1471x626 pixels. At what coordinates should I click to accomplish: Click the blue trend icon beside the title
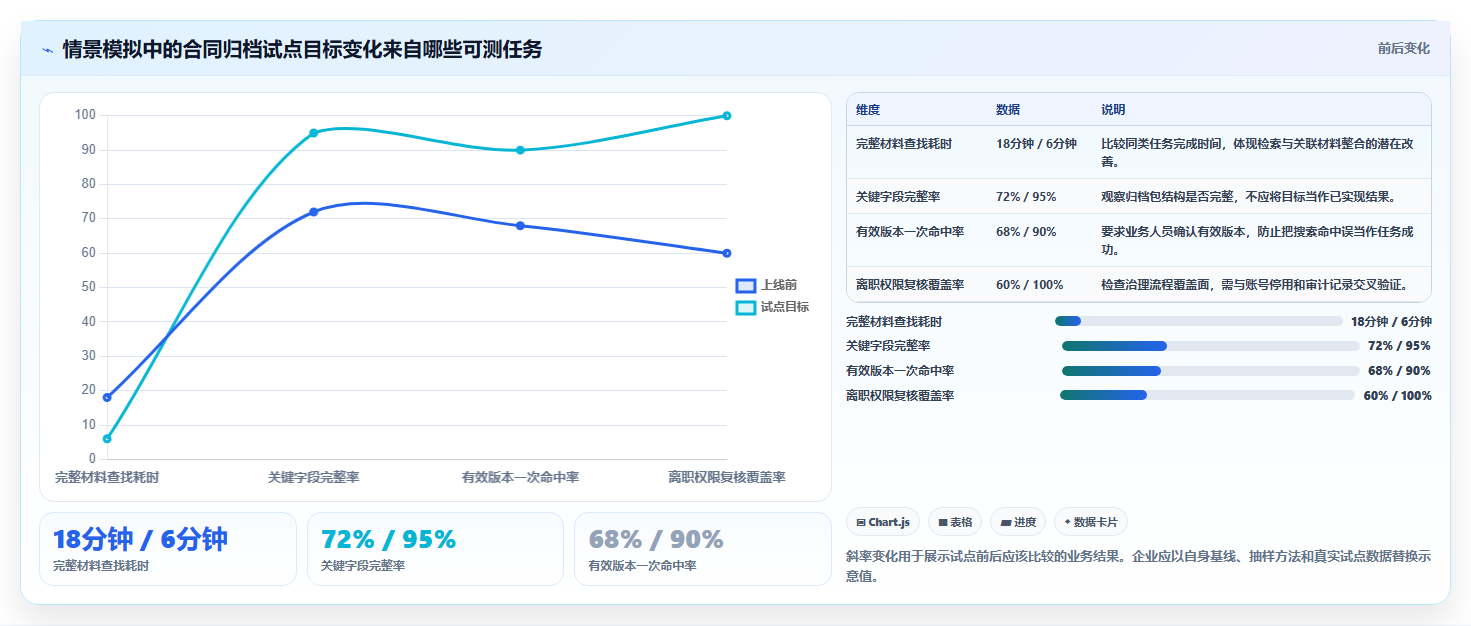[x=47, y=50]
